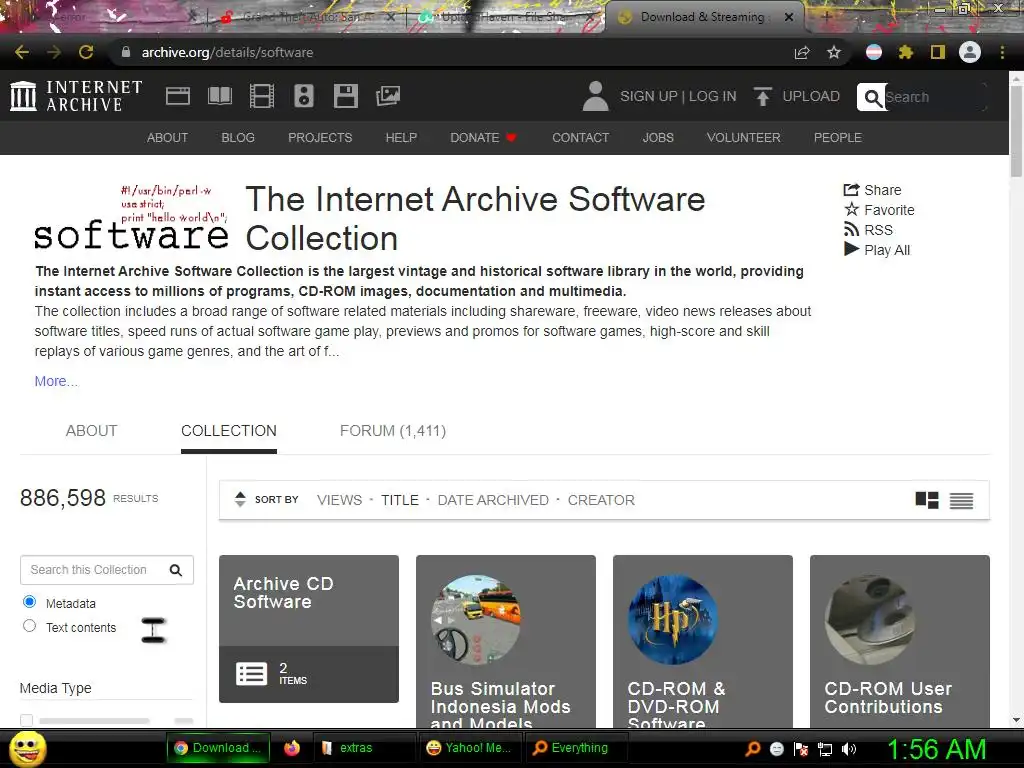This screenshot has width=1024, height=768.
Task: Switch to the Collection tab
Action: 229,431
